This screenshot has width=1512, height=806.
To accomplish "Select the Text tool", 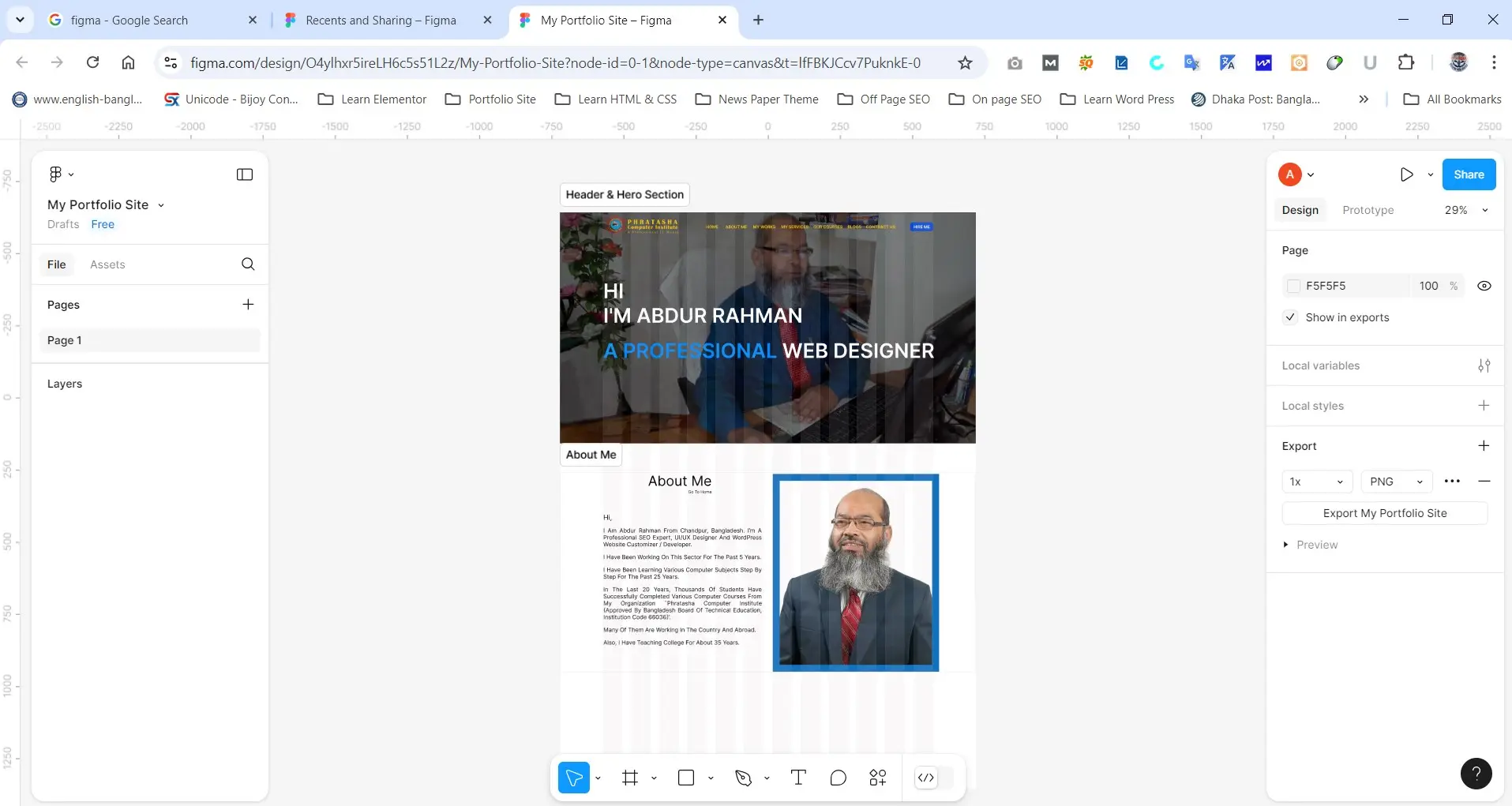I will 797,778.
